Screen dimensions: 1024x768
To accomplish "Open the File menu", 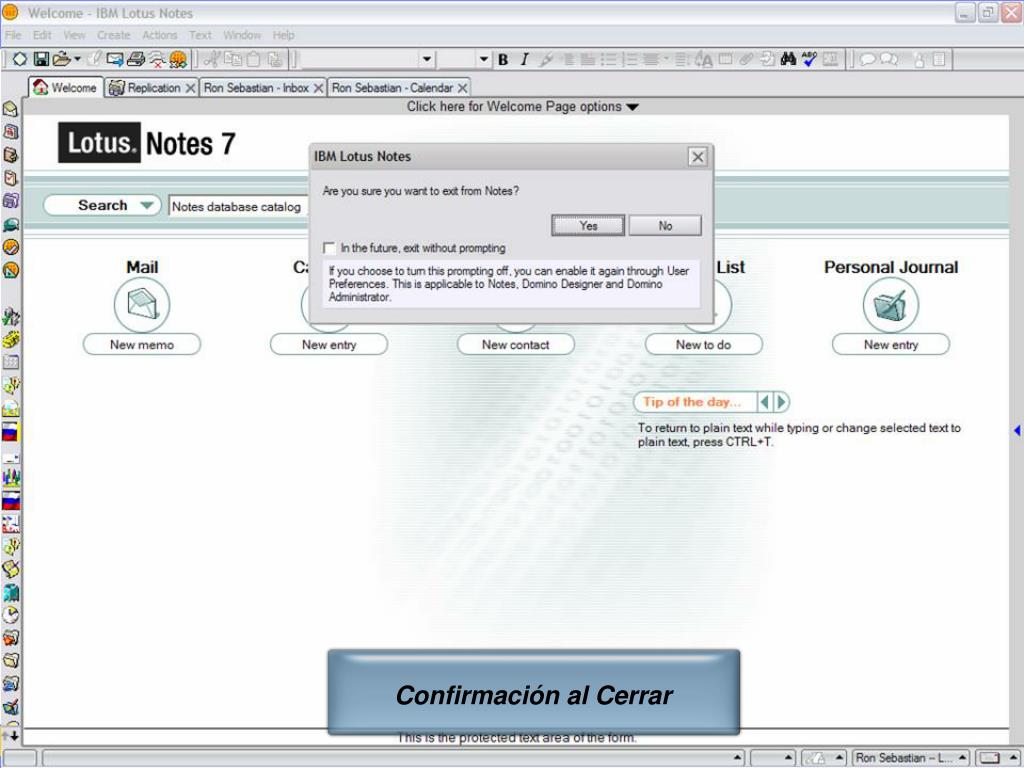I will tap(13, 35).
